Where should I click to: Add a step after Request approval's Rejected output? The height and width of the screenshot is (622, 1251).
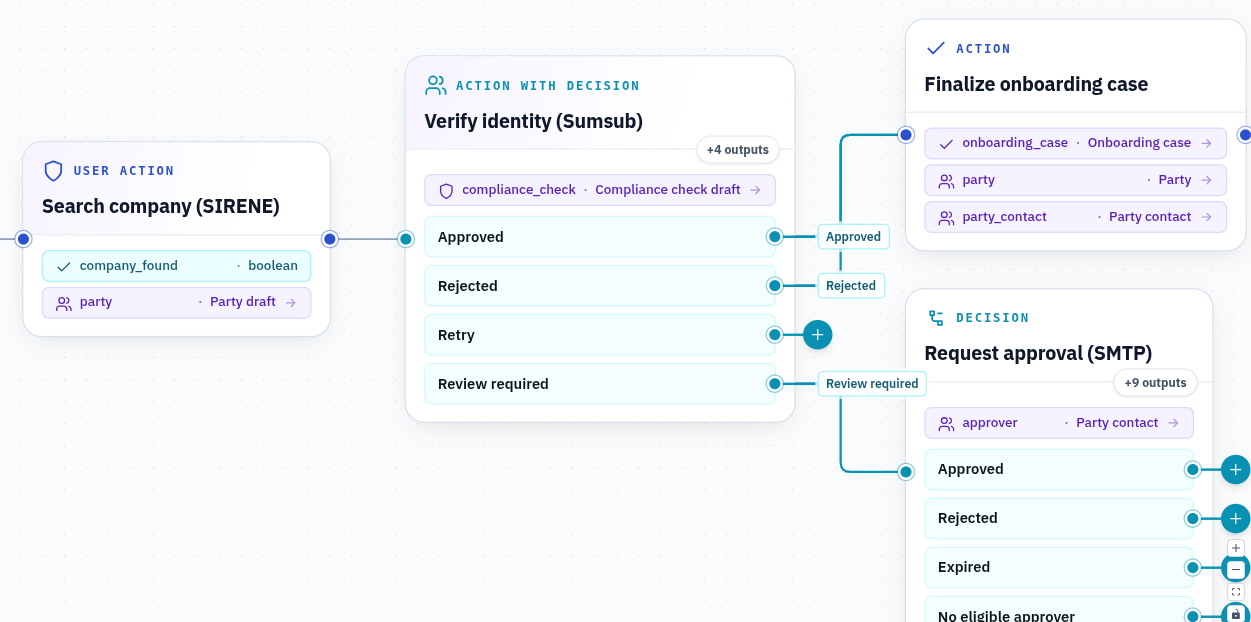1236,518
